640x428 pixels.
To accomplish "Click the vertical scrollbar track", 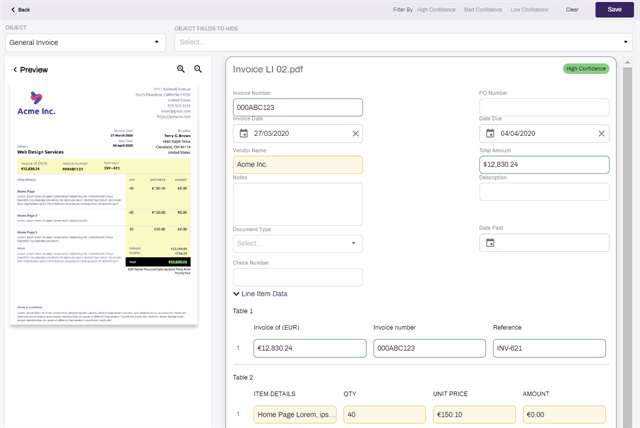I will click(x=627, y=247).
